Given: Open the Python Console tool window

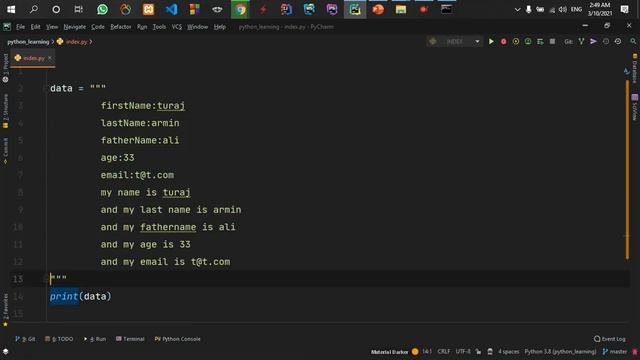Looking at the screenshot, I should click(x=178, y=339).
